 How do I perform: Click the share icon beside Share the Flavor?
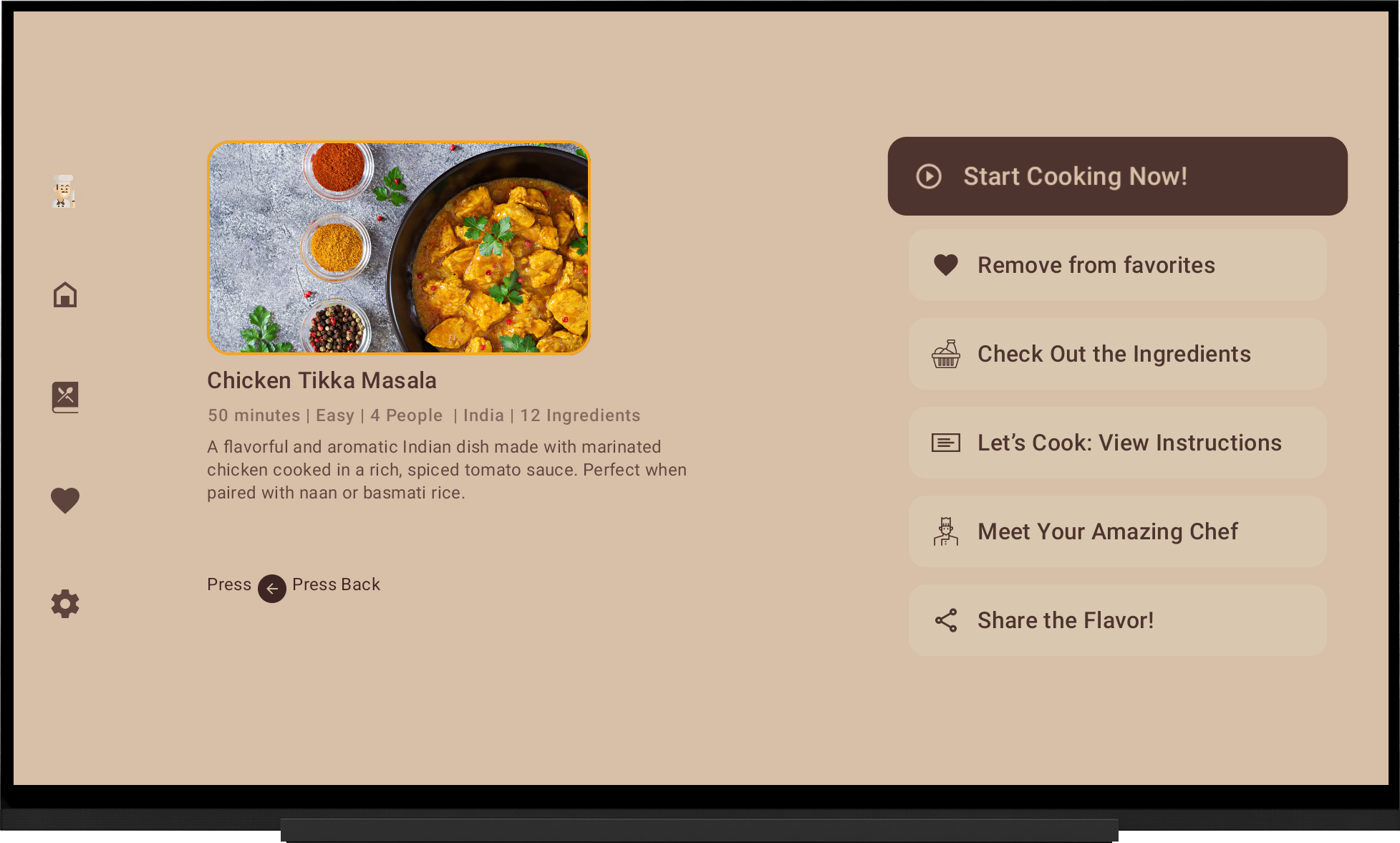click(x=946, y=620)
